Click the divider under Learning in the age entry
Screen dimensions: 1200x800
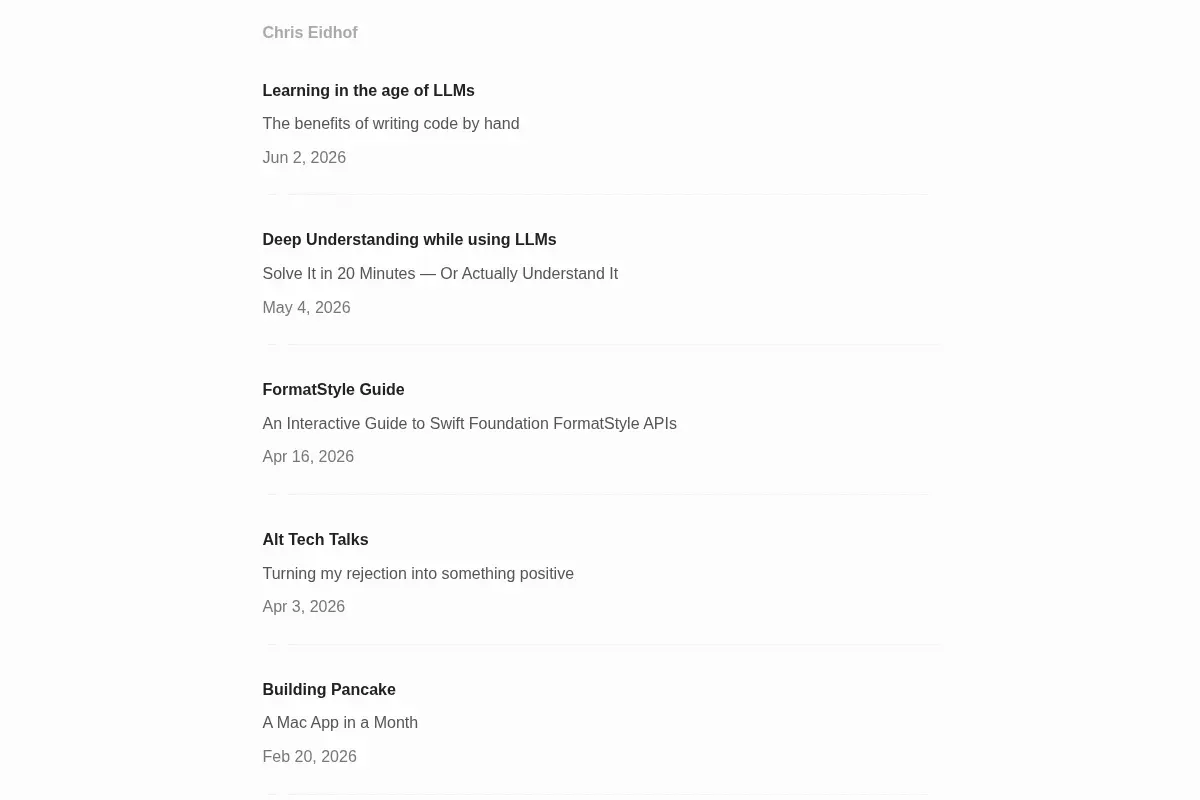(600, 194)
